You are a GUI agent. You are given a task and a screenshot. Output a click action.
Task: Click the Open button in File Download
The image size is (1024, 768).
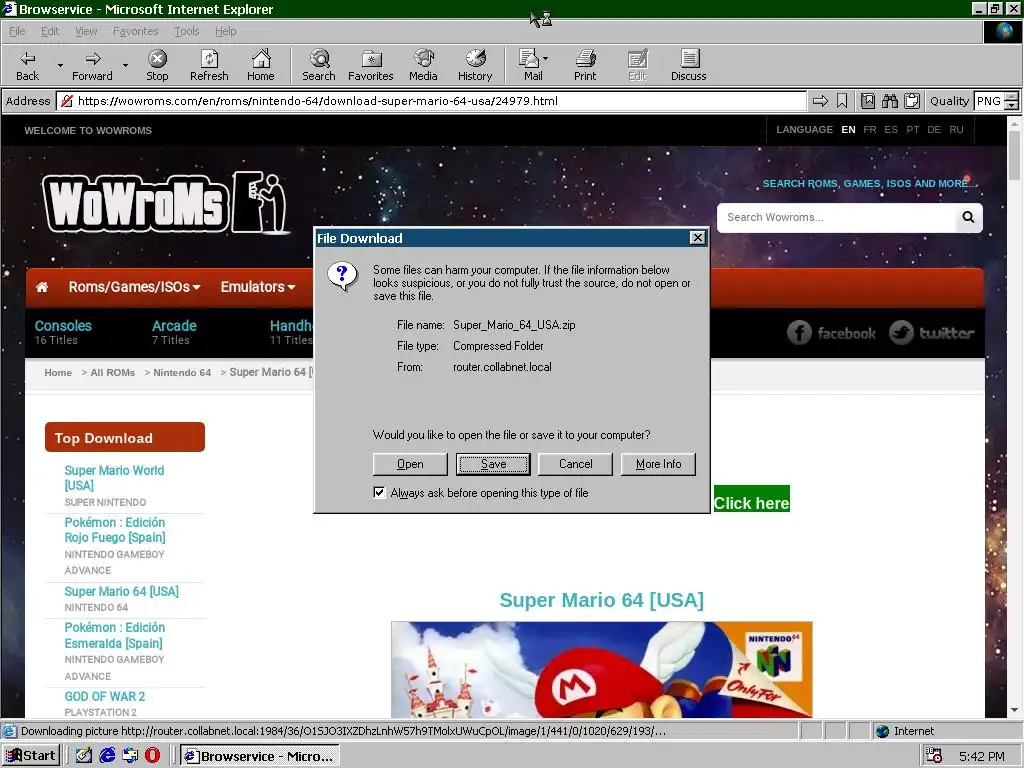[x=410, y=464]
